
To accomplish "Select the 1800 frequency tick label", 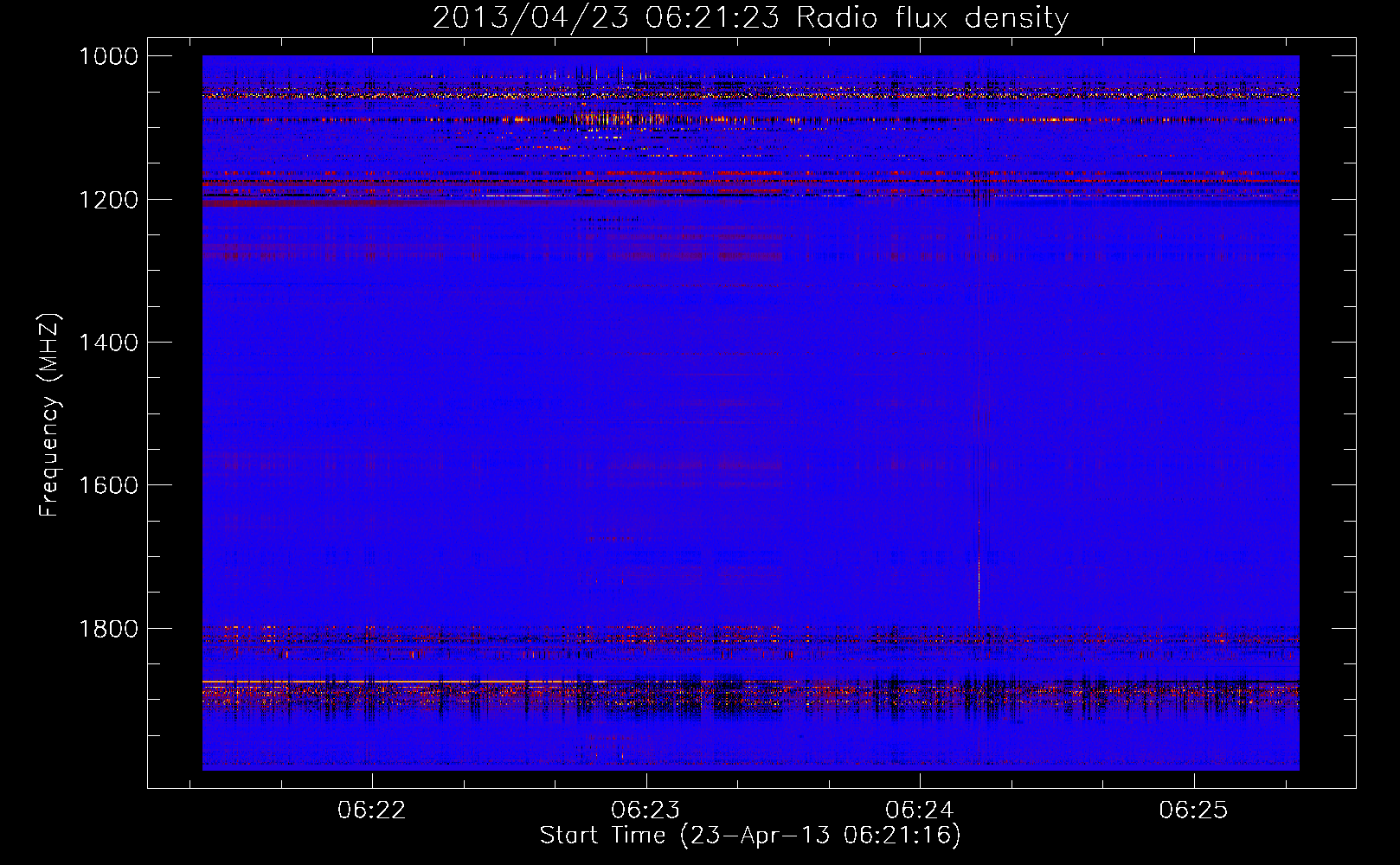I will click(x=108, y=629).
